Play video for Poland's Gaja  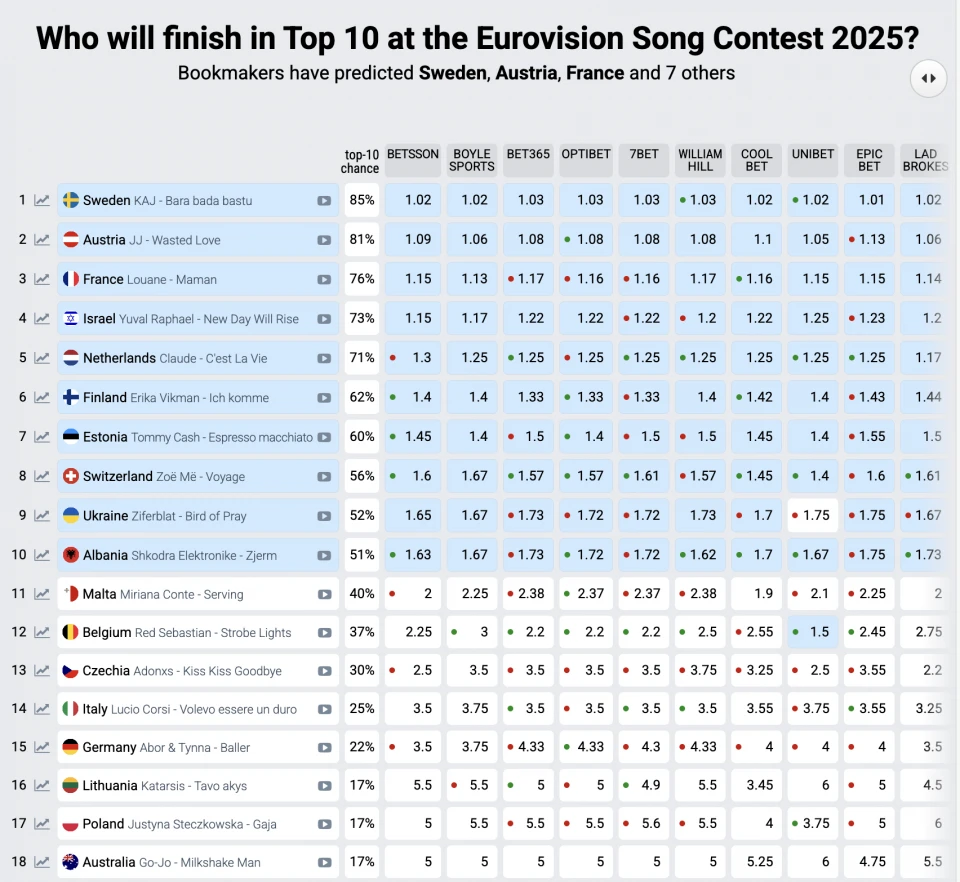(324, 824)
